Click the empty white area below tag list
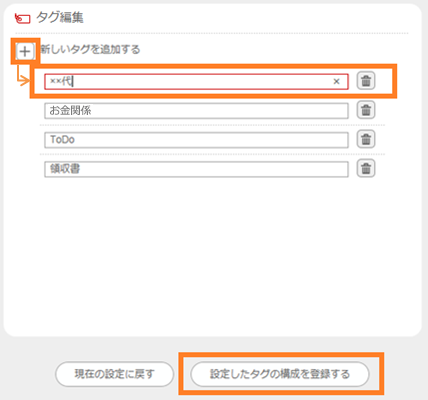This screenshot has width=428, height=400. (212, 257)
